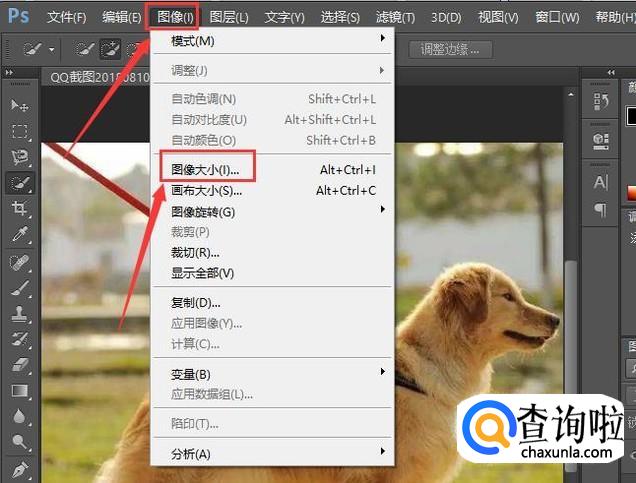Choose 复制(D)... menu item
The width and height of the screenshot is (636, 483).
[273, 303]
